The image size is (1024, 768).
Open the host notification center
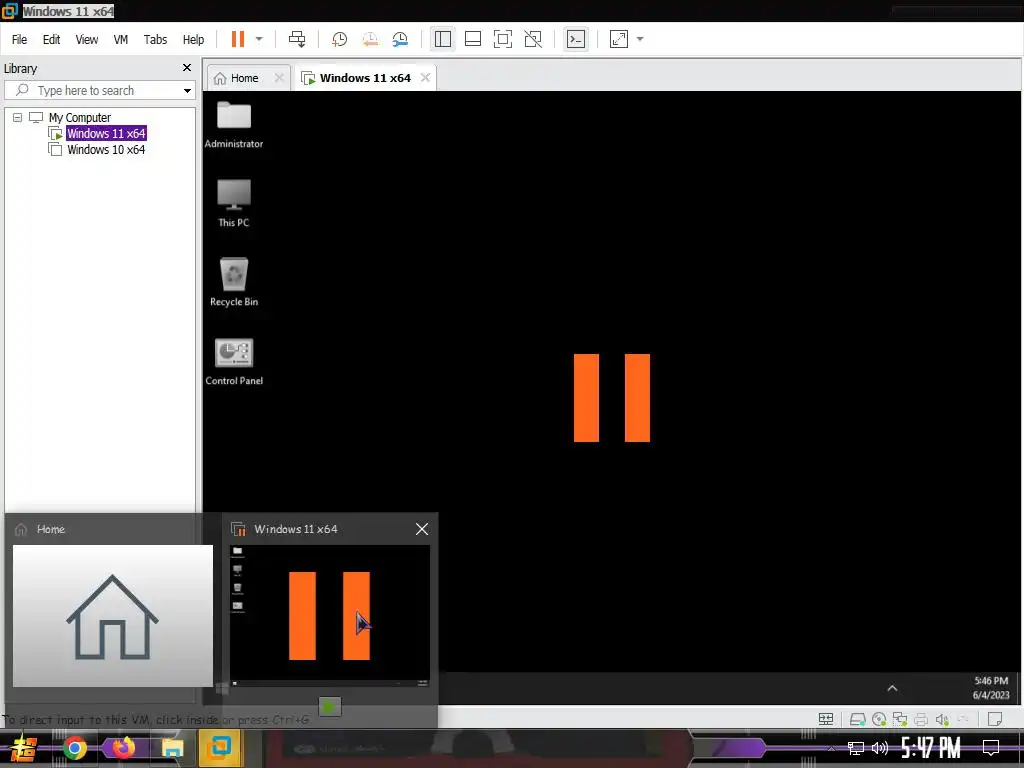(991, 748)
